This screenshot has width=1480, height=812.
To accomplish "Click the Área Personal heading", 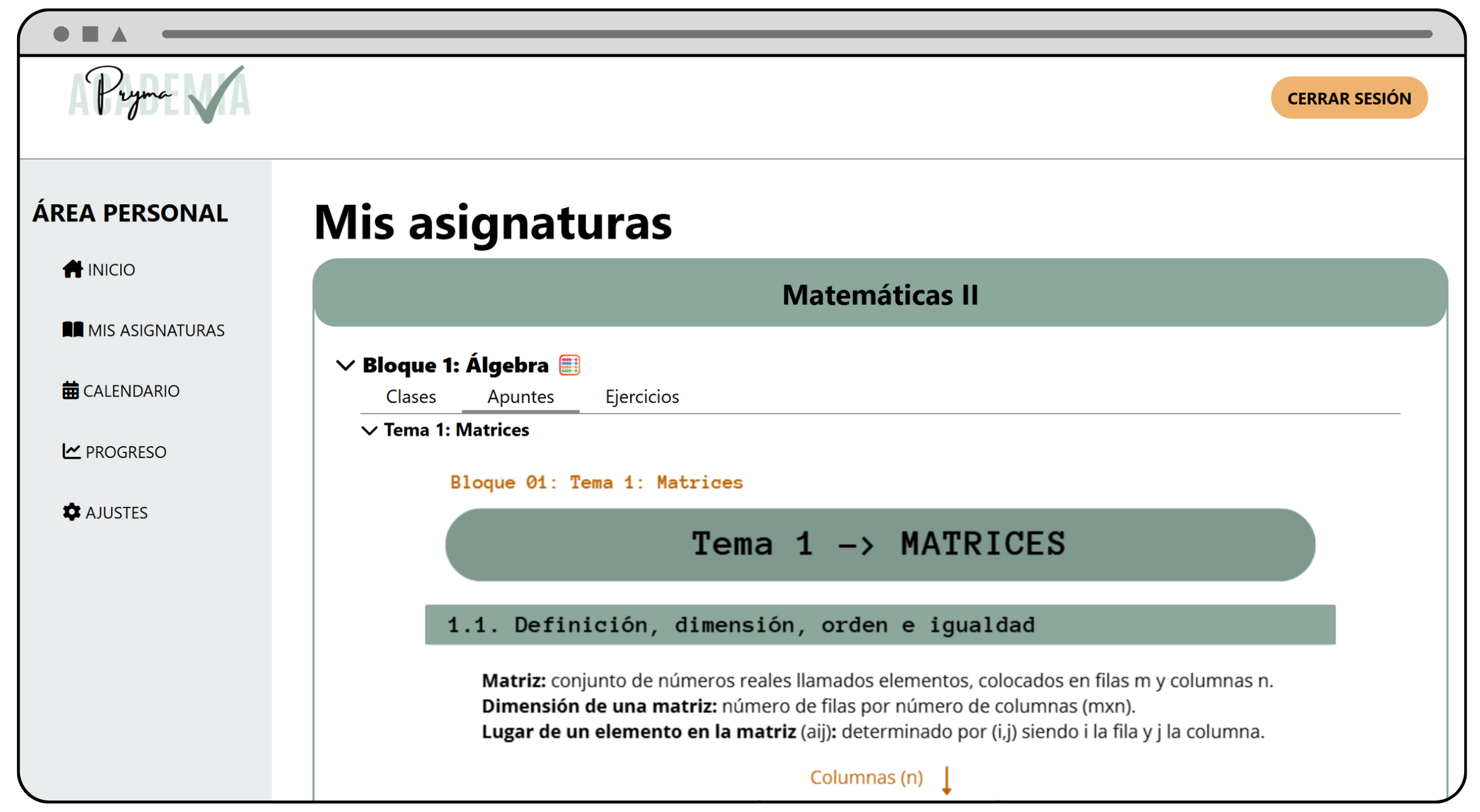I will 129,212.
